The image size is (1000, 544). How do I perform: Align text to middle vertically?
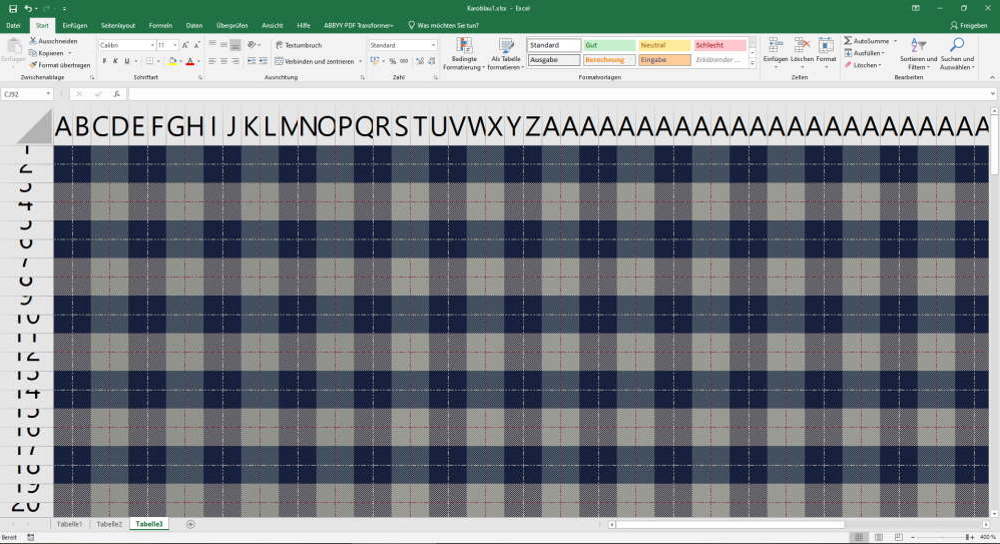(224, 45)
